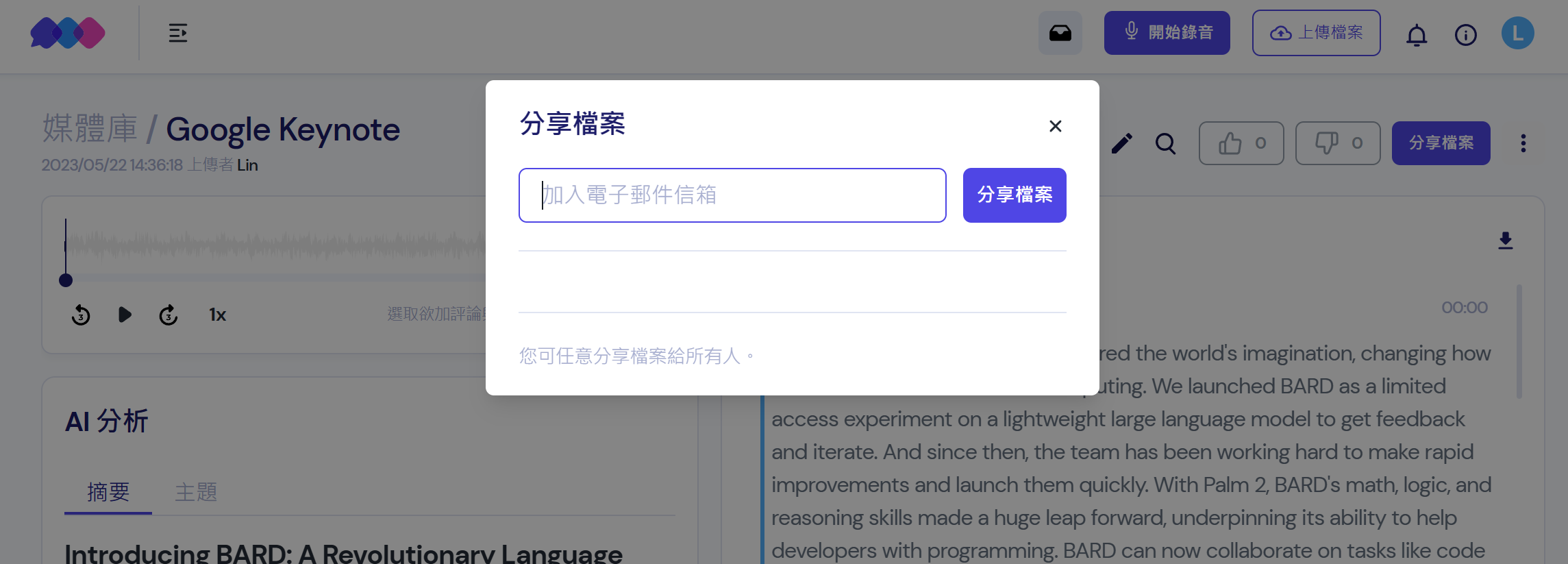
Task: Collapse the sidebar menu toggle icon
Action: (x=178, y=33)
